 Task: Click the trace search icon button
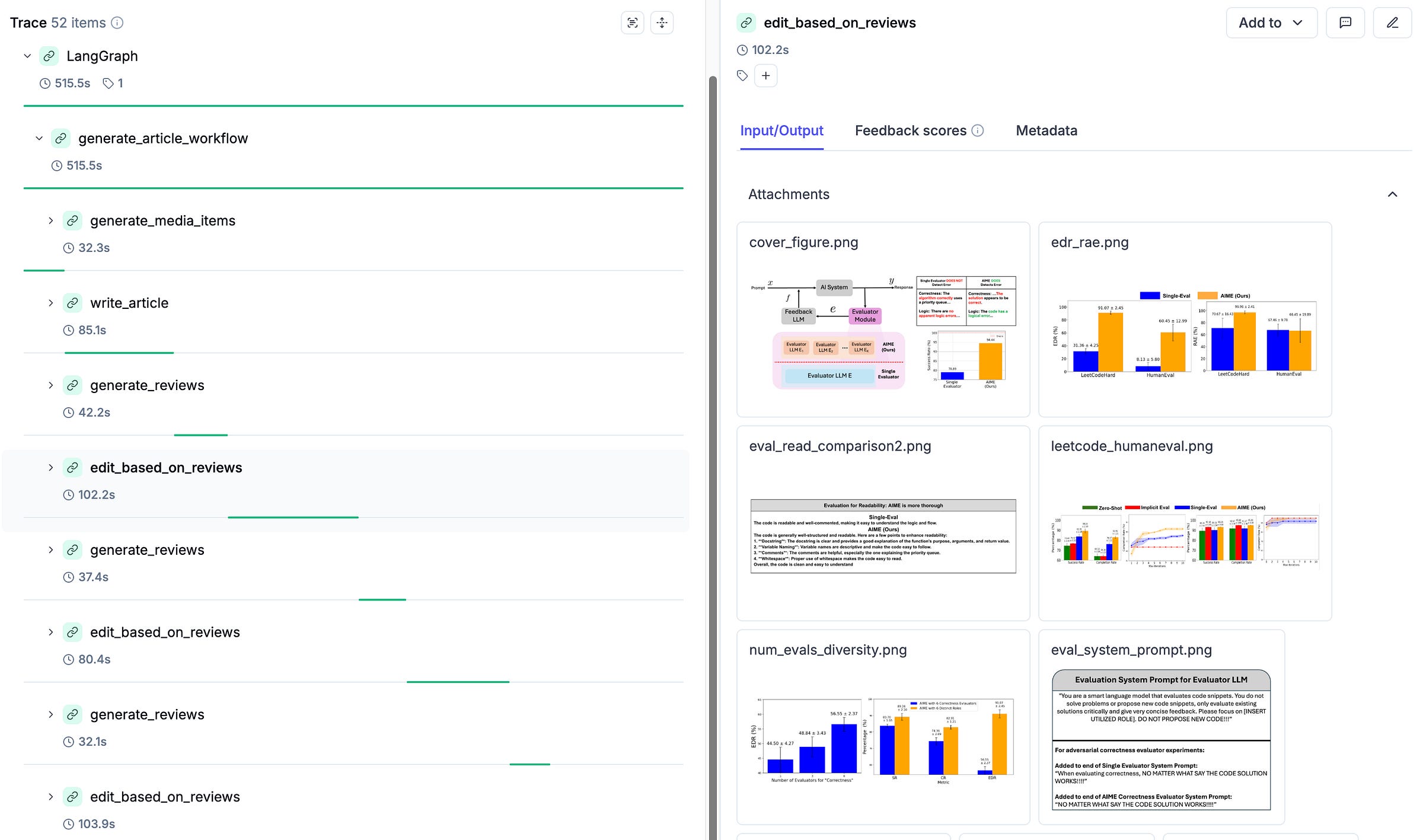point(632,23)
